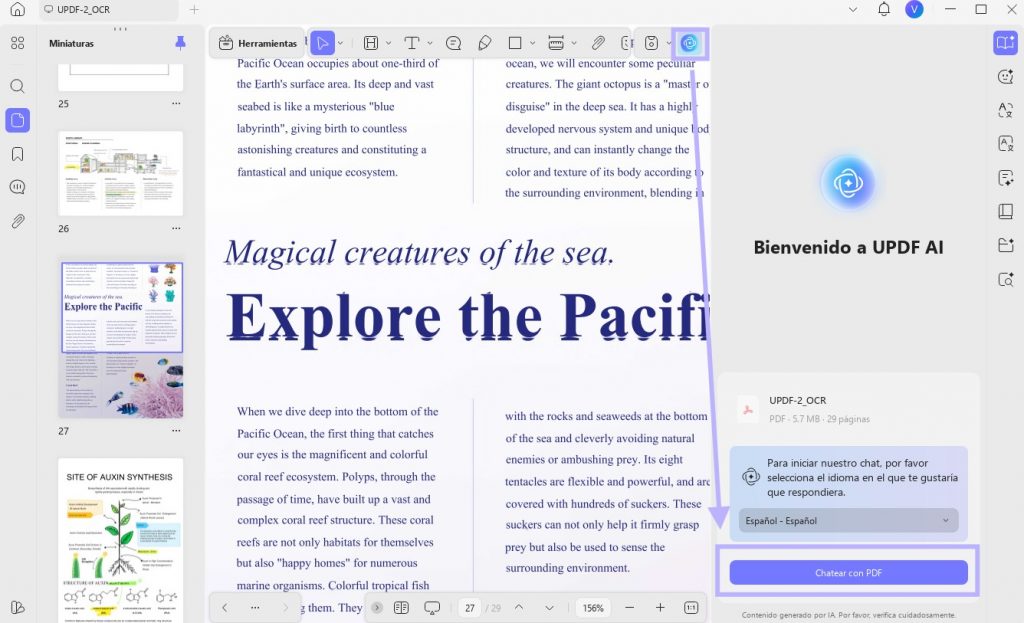Viewport: 1024px width, 623px height.
Task: Choose the selection cursor tool
Action: click(x=322, y=43)
